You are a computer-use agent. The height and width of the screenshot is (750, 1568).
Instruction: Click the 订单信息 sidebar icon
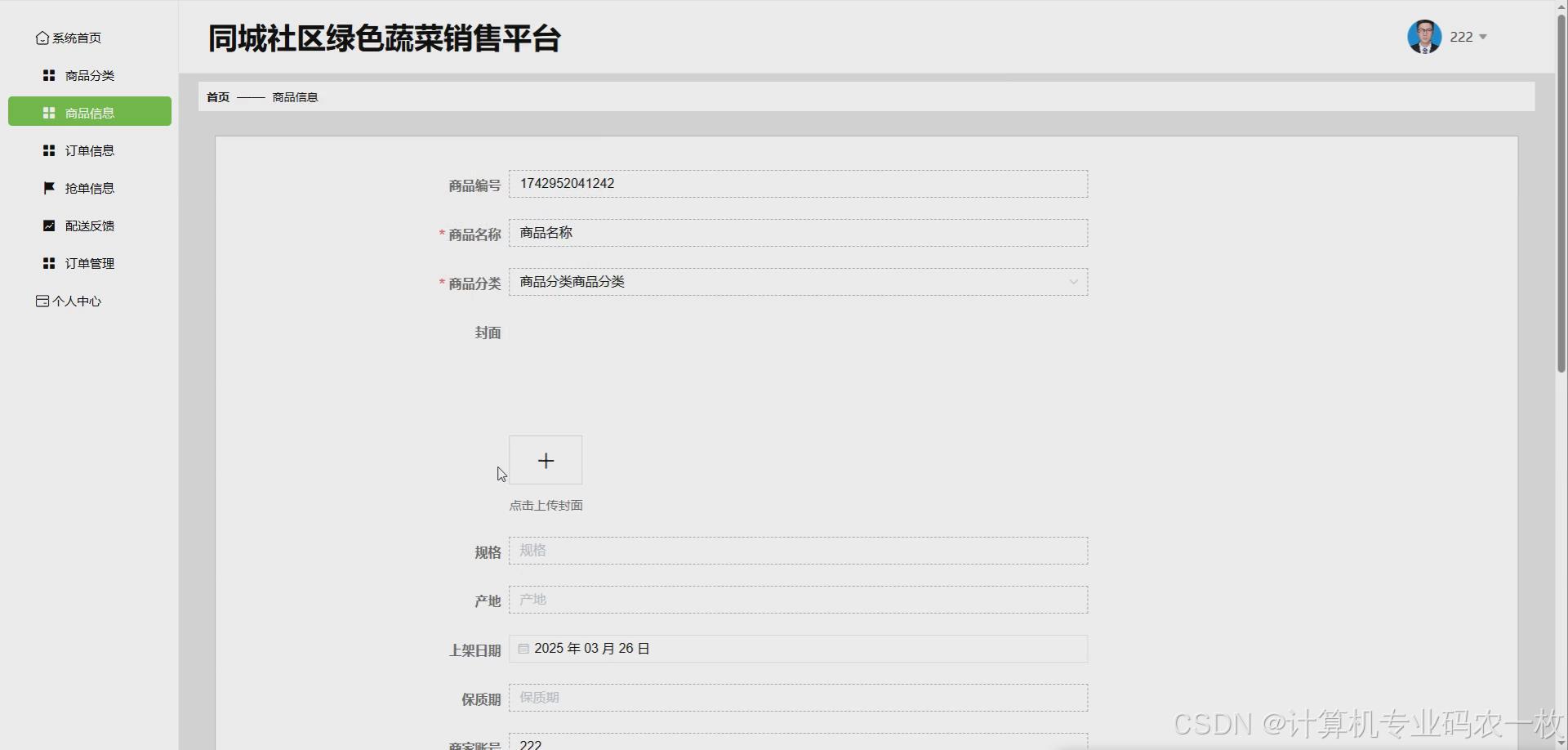coord(49,150)
